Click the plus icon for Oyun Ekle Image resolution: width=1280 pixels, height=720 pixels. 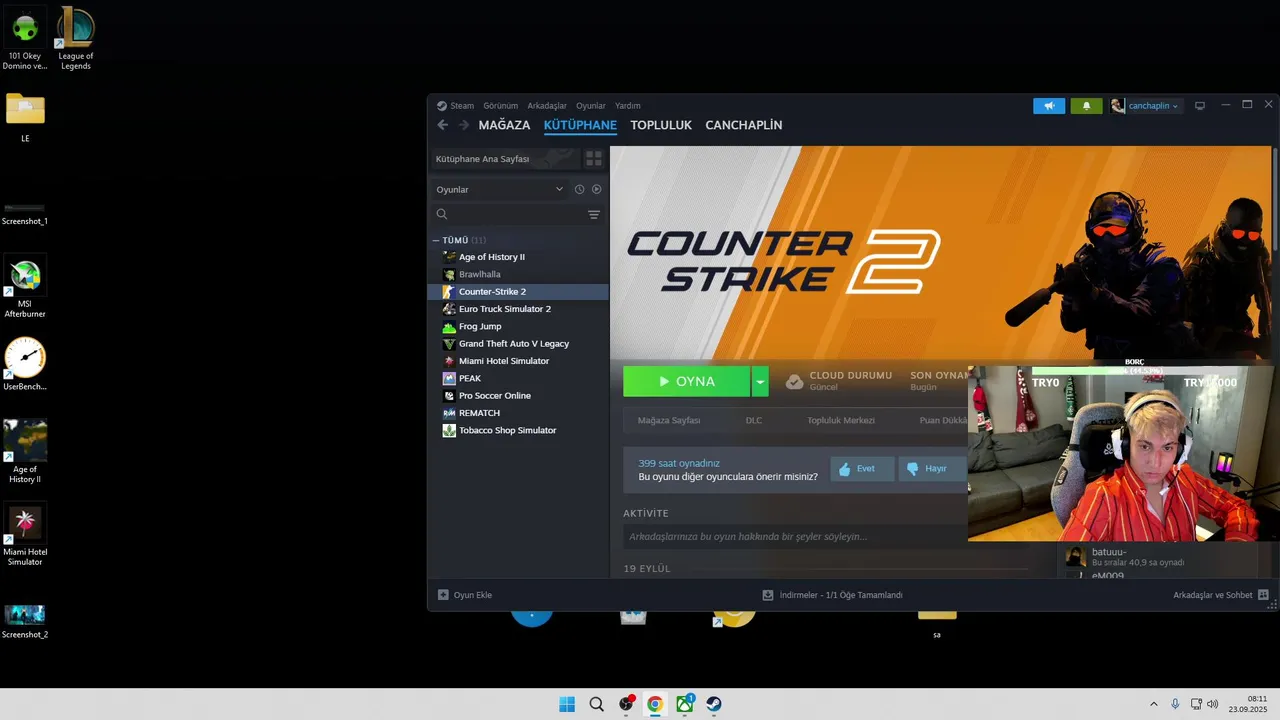click(x=443, y=594)
